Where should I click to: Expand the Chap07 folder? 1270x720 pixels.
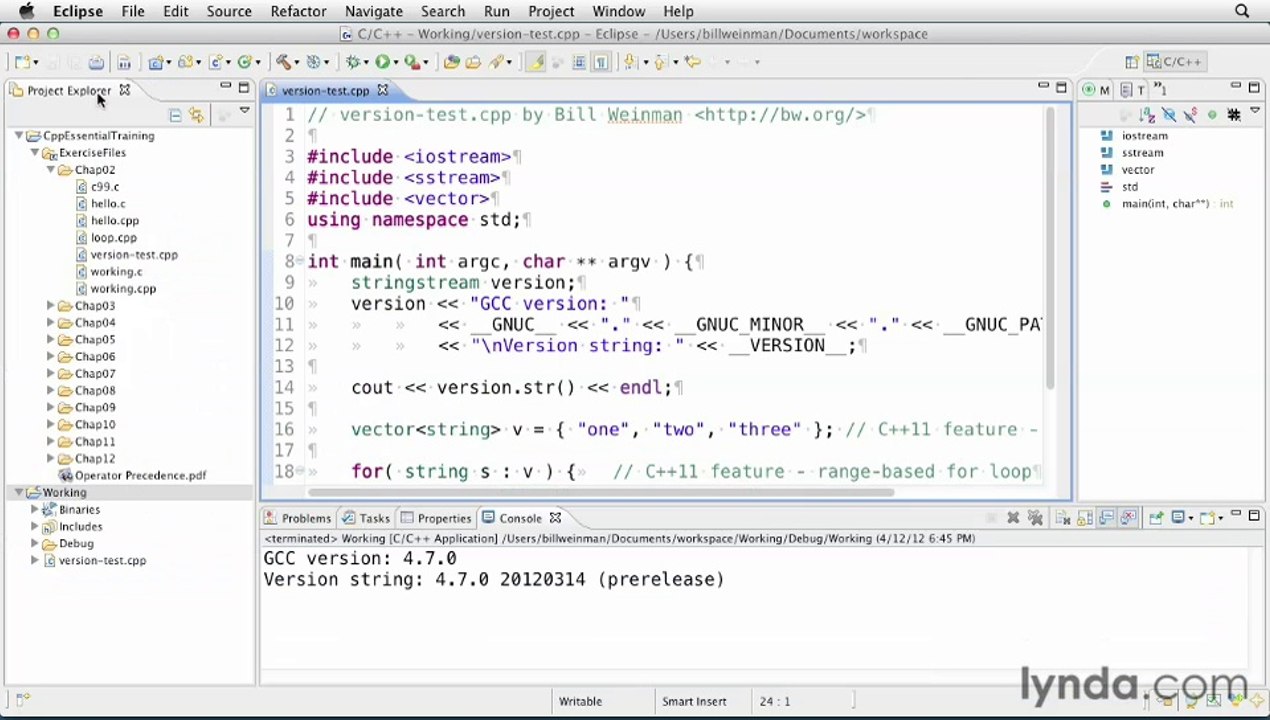point(50,374)
